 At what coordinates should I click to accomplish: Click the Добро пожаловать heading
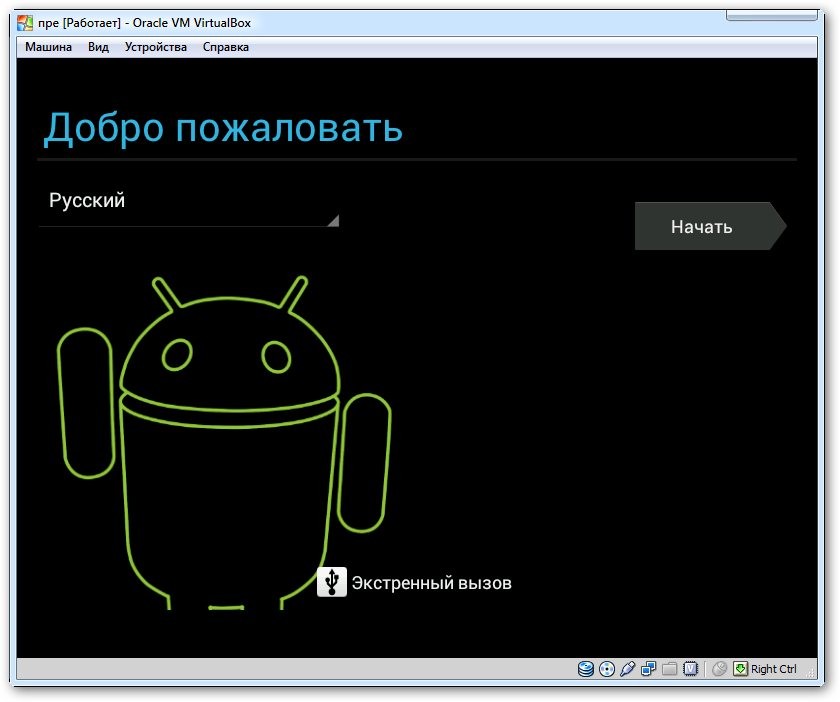coord(223,128)
